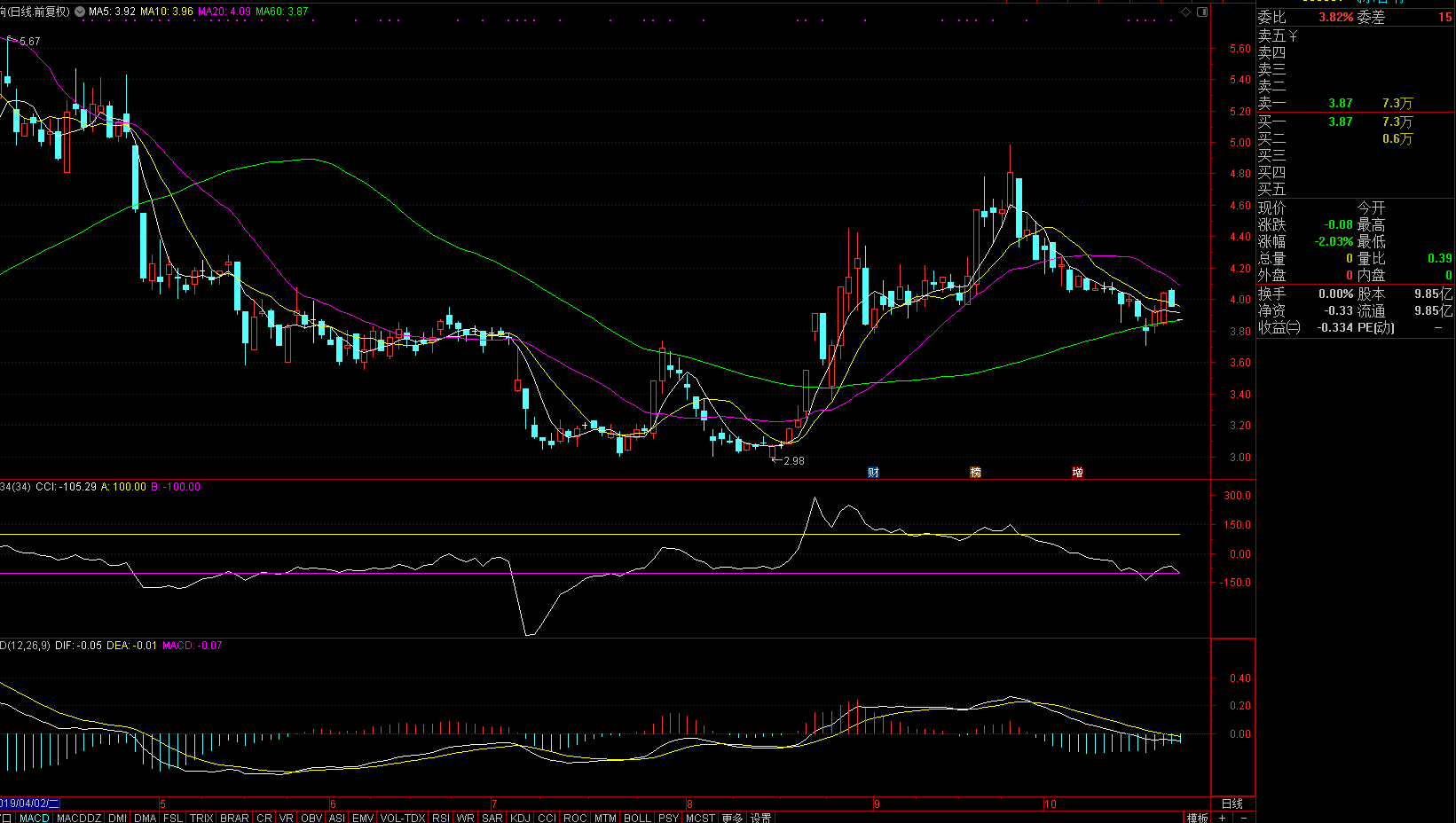The image size is (1456, 823).
Task: Click the MA10: 3.96 label
Action: coord(167,12)
